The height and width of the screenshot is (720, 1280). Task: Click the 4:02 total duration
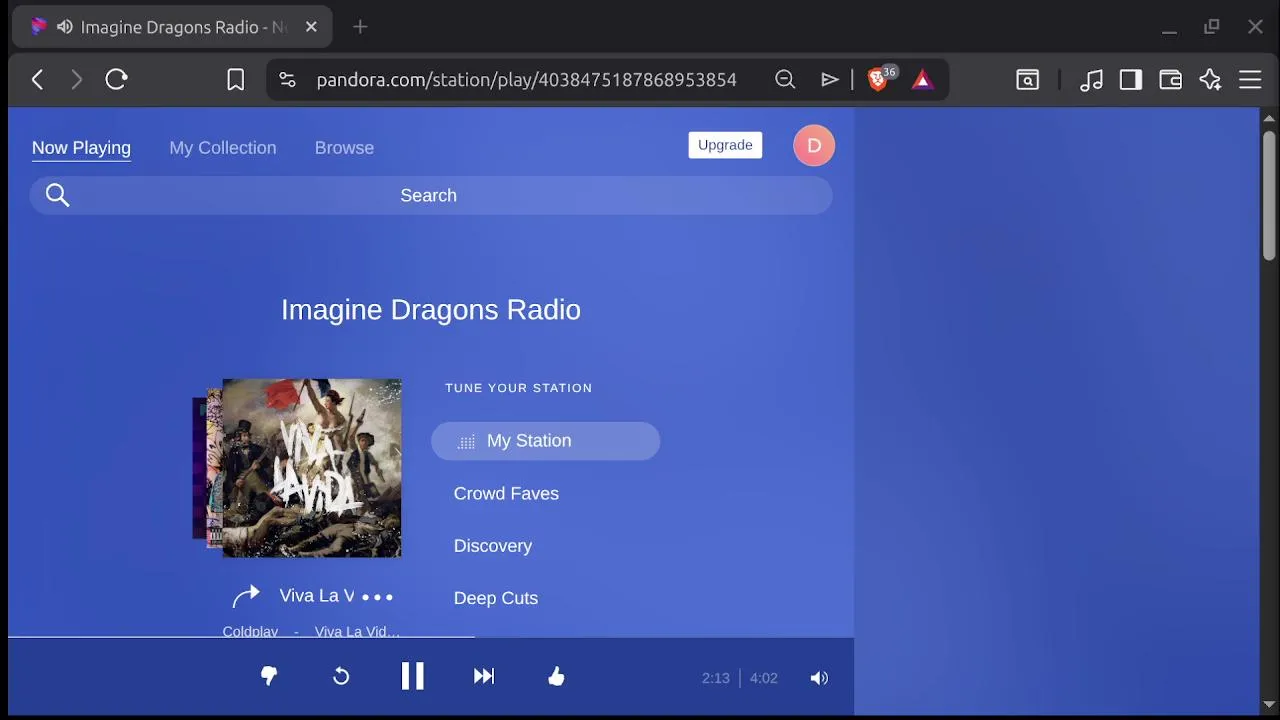(x=763, y=678)
